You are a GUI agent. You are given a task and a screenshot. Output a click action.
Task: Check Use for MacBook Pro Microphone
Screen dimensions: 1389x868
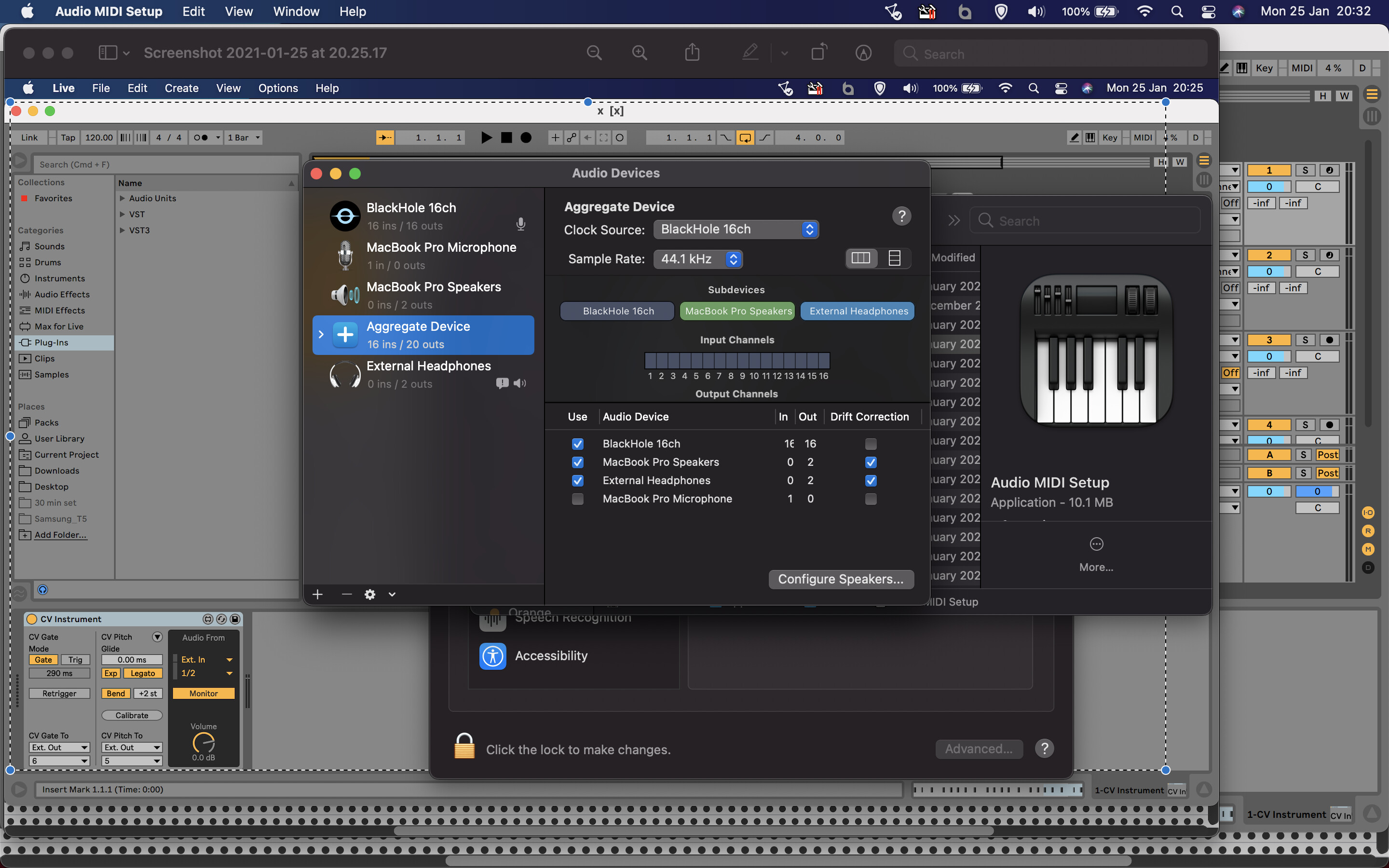point(577,499)
